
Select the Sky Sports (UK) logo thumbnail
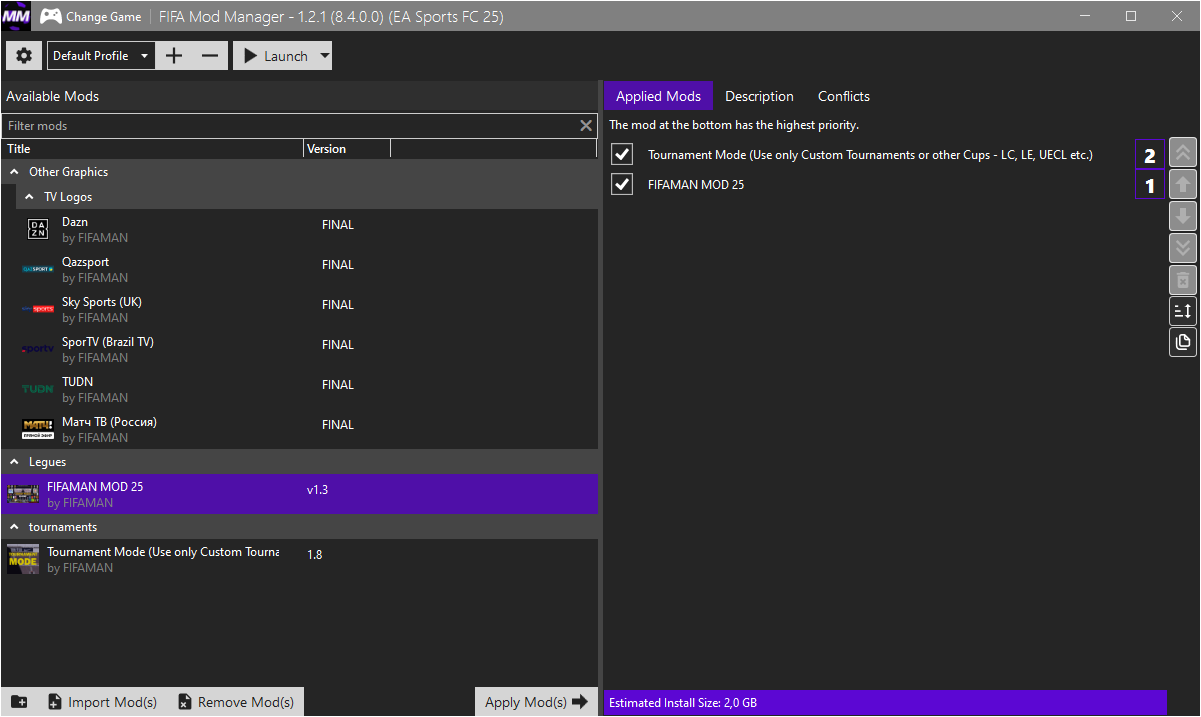(37, 310)
